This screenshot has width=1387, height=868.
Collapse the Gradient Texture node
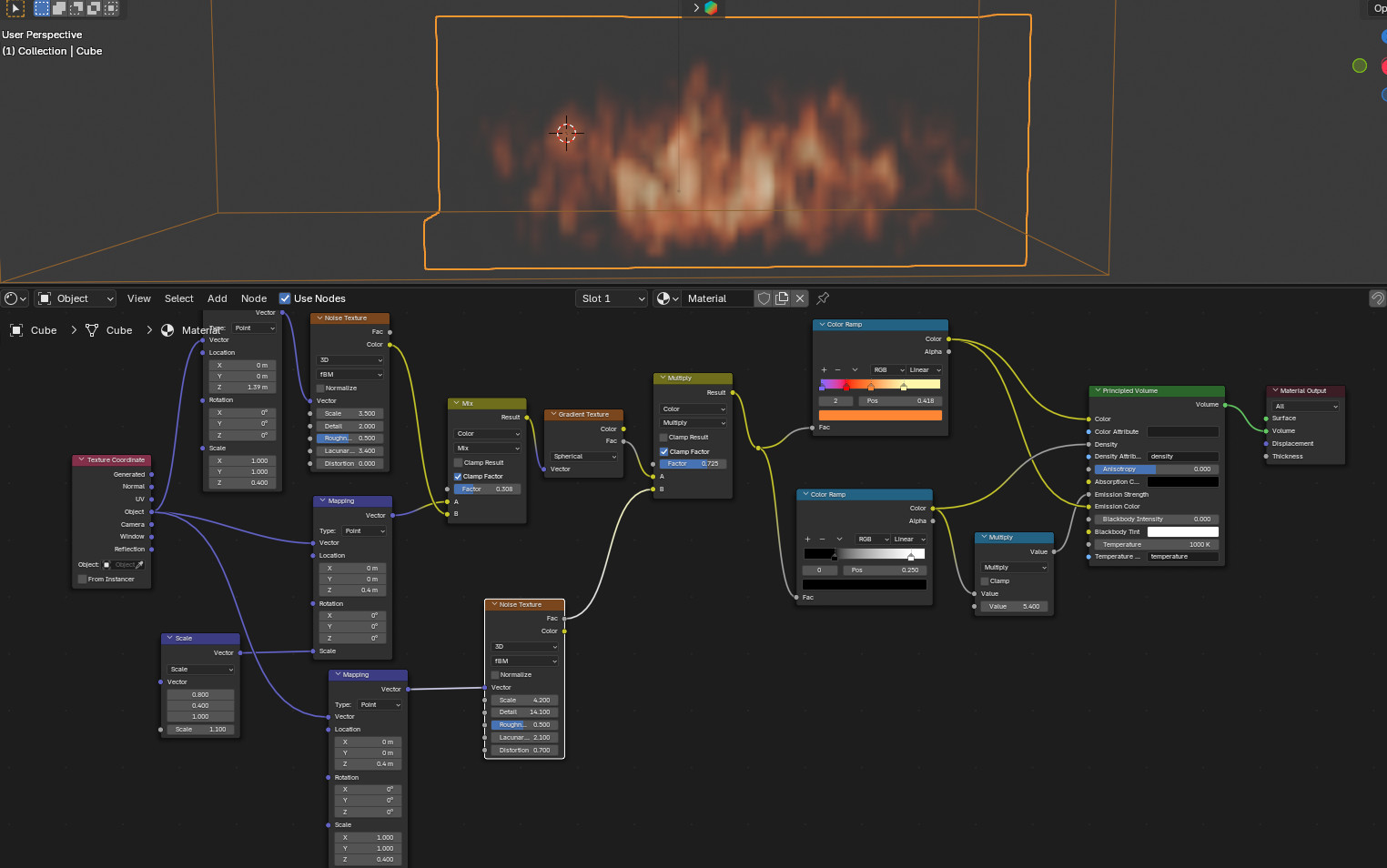[553, 415]
